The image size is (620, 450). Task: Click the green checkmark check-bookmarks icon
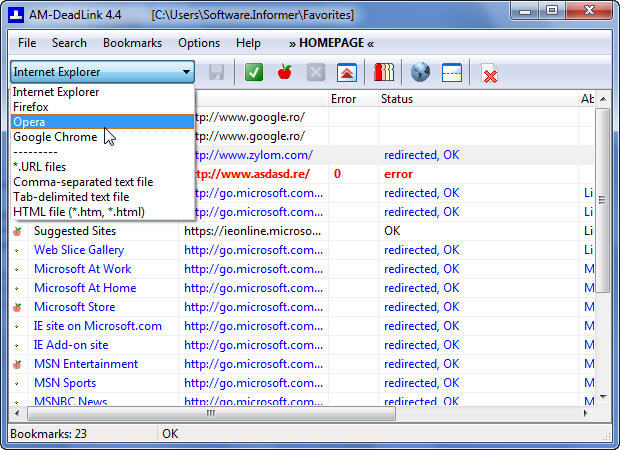click(254, 73)
